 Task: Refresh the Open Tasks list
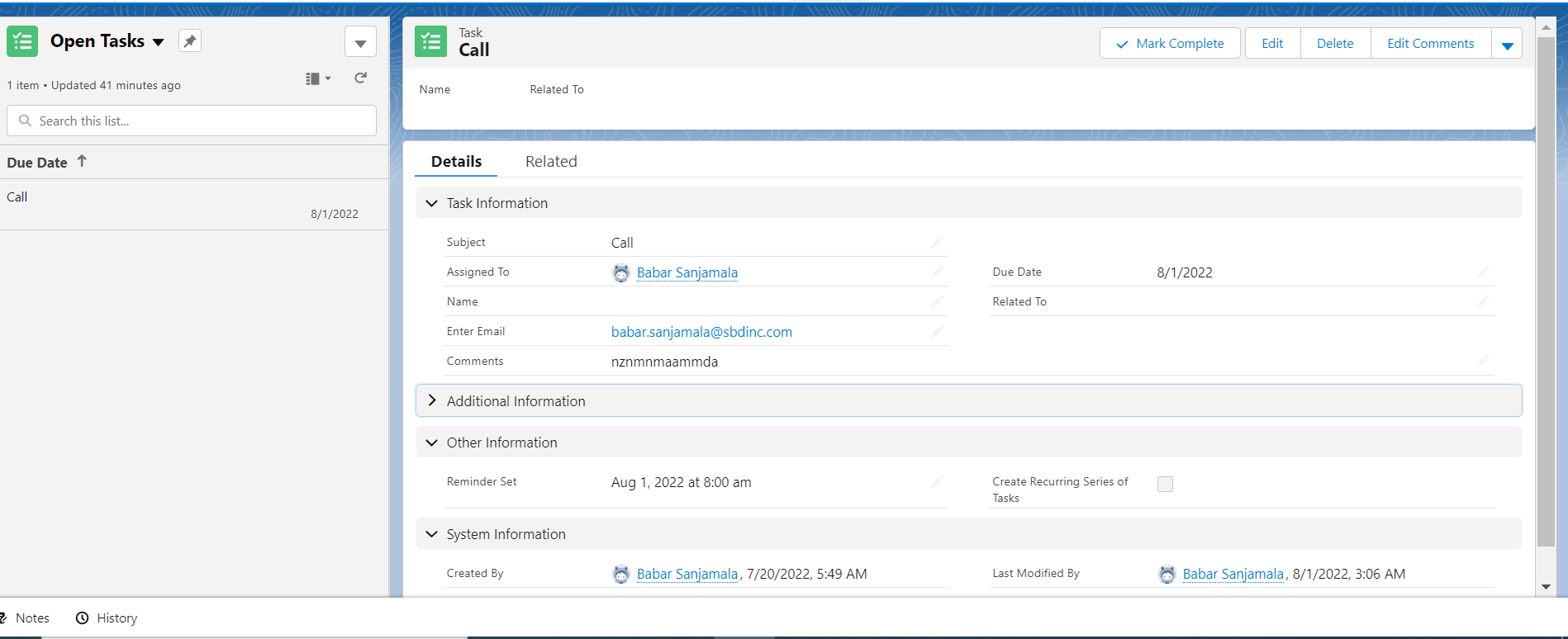click(360, 78)
